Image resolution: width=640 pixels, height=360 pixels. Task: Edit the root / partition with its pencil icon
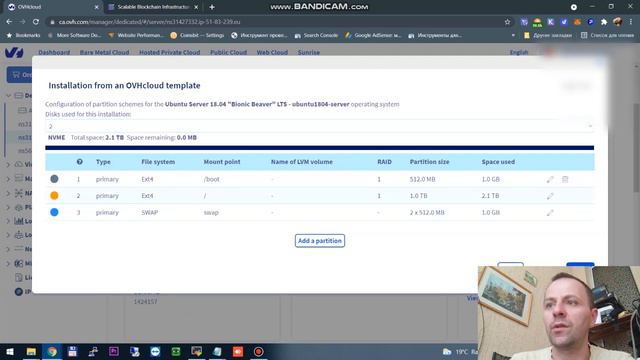point(550,196)
